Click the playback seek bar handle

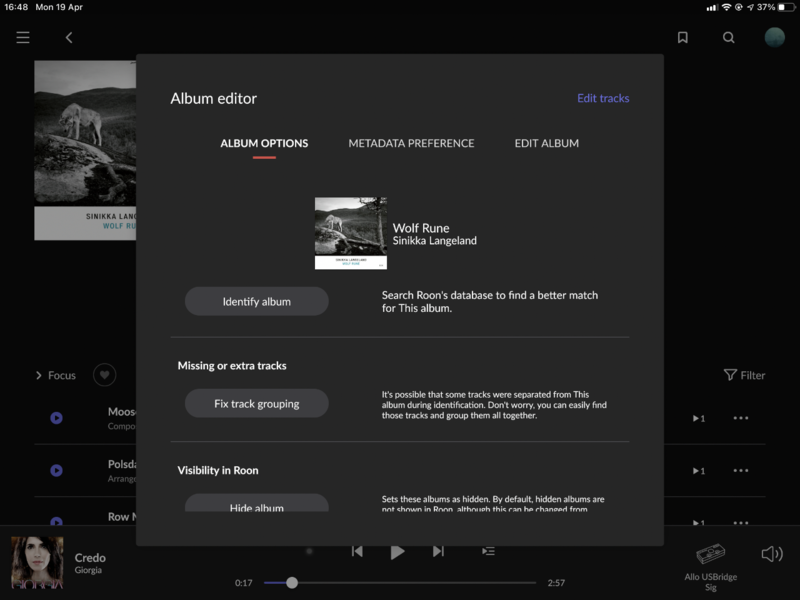[x=292, y=582]
